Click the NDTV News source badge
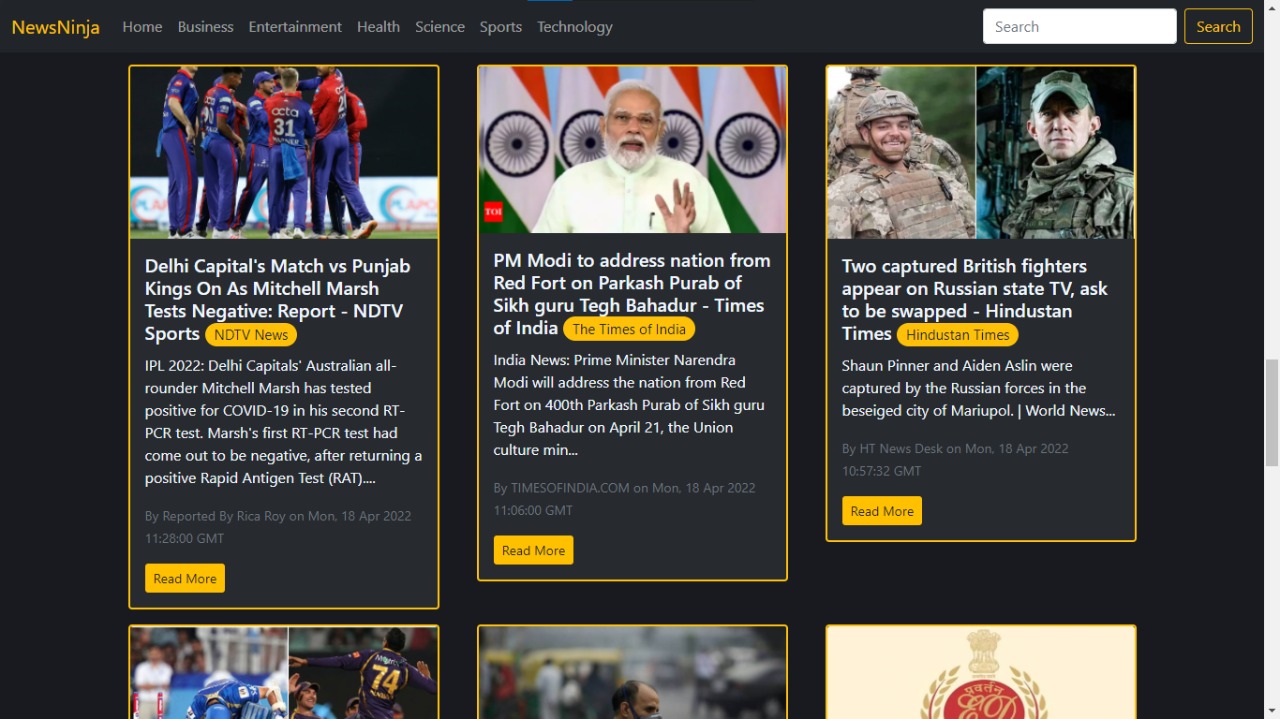 click(x=251, y=335)
